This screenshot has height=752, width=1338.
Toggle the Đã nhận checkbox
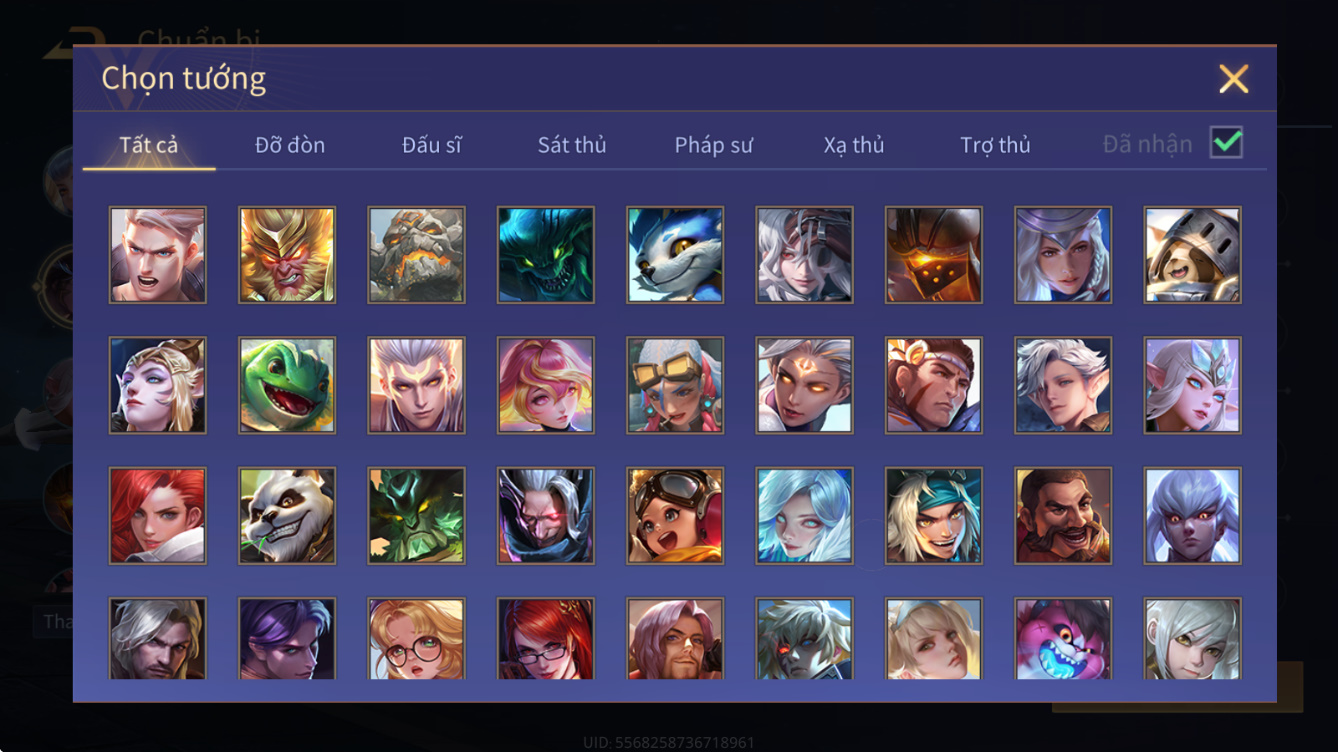[1226, 143]
